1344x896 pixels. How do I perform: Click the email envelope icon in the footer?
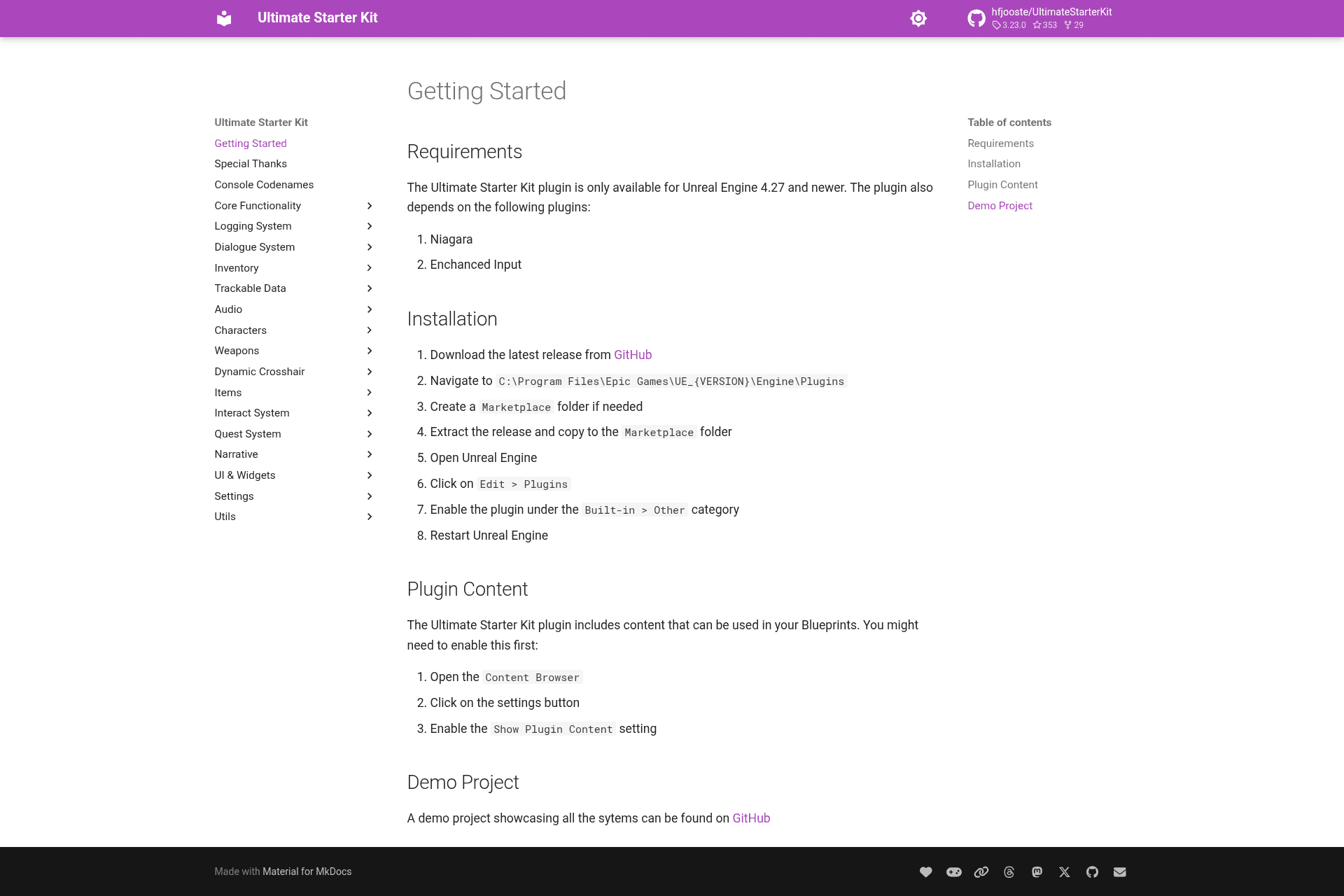(x=1120, y=871)
